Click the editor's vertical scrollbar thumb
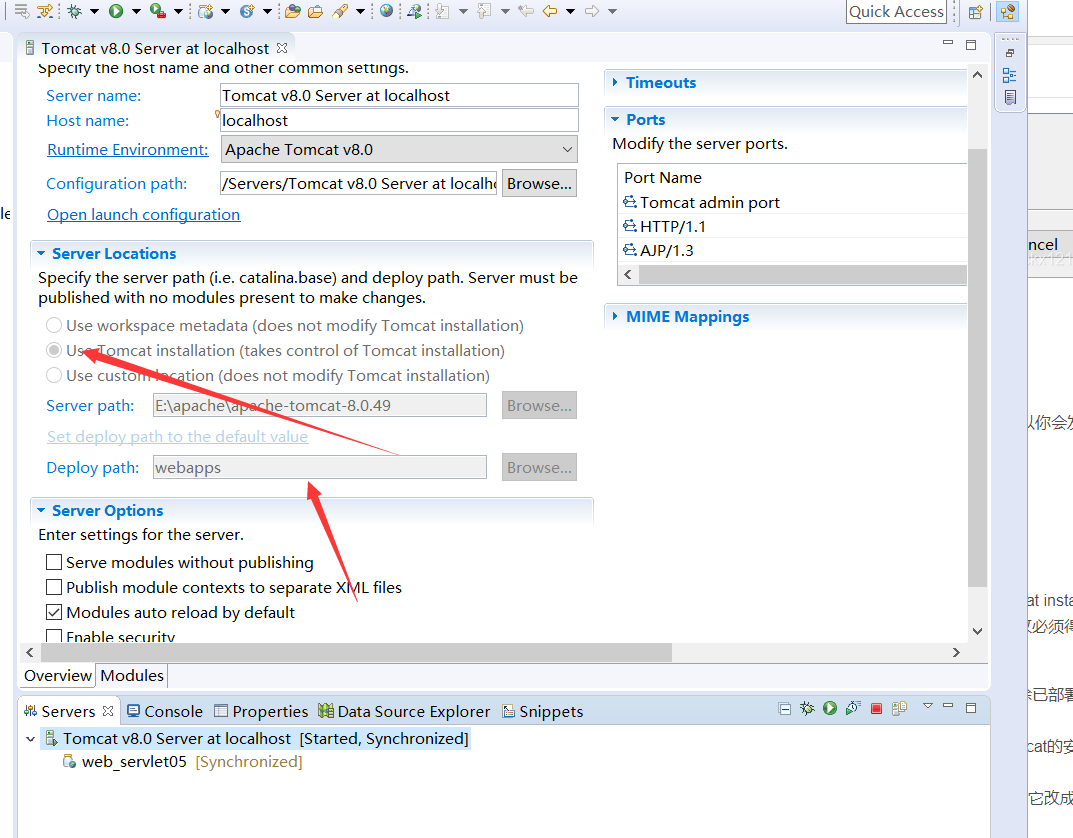The height and width of the screenshot is (838, 1073). [977, 368]
